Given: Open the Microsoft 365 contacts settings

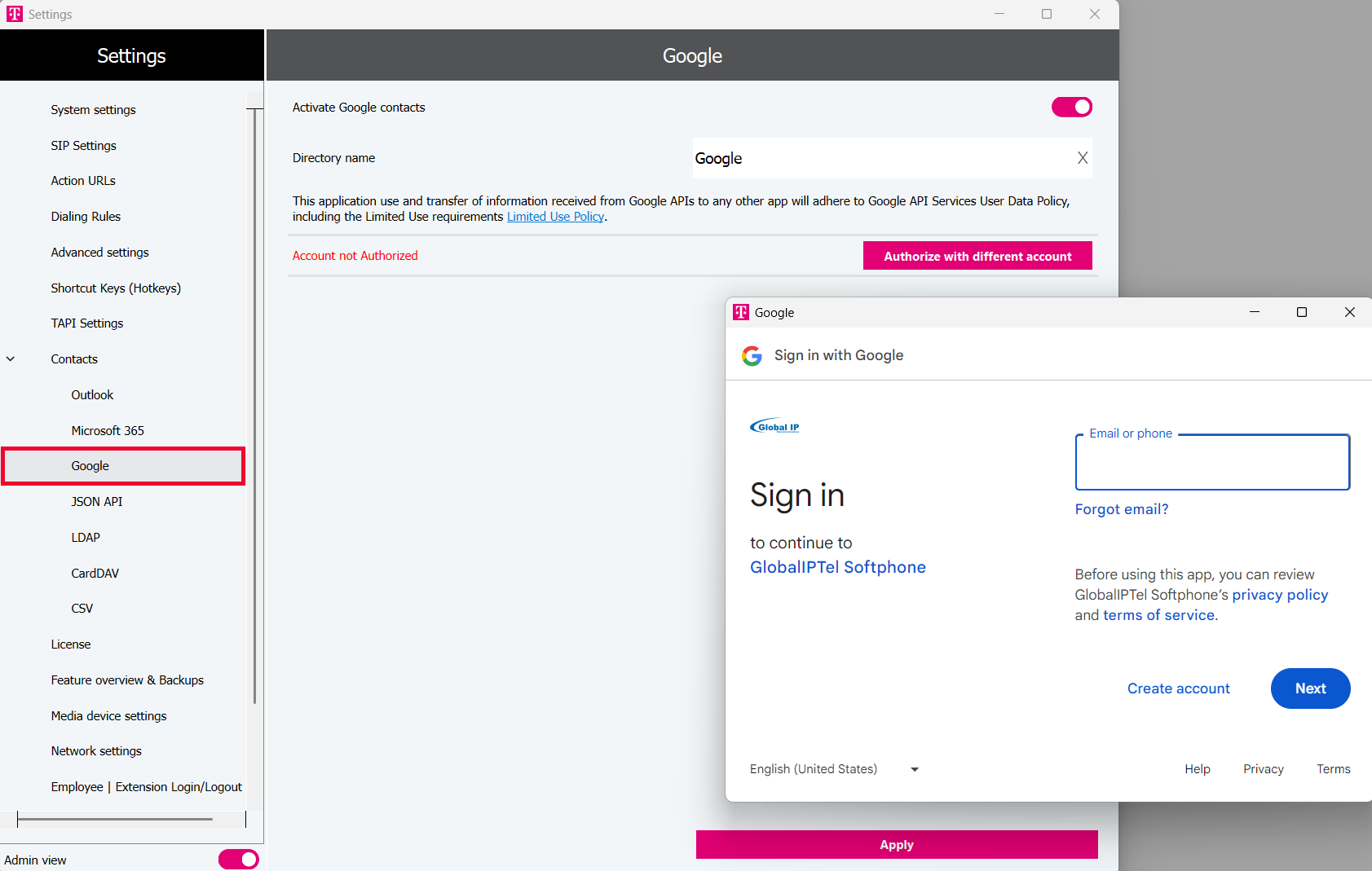Looking at the screenshot, I should coord(108,430).
